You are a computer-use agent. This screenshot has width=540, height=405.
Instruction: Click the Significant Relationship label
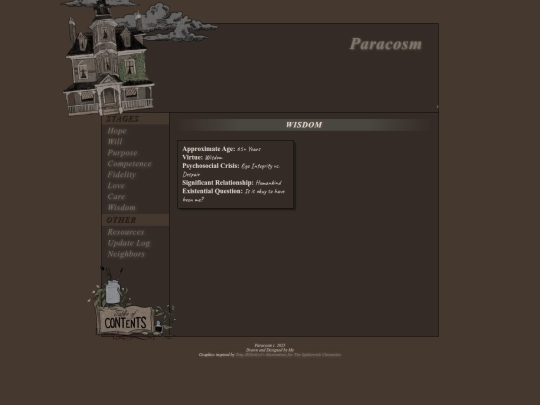218,183
